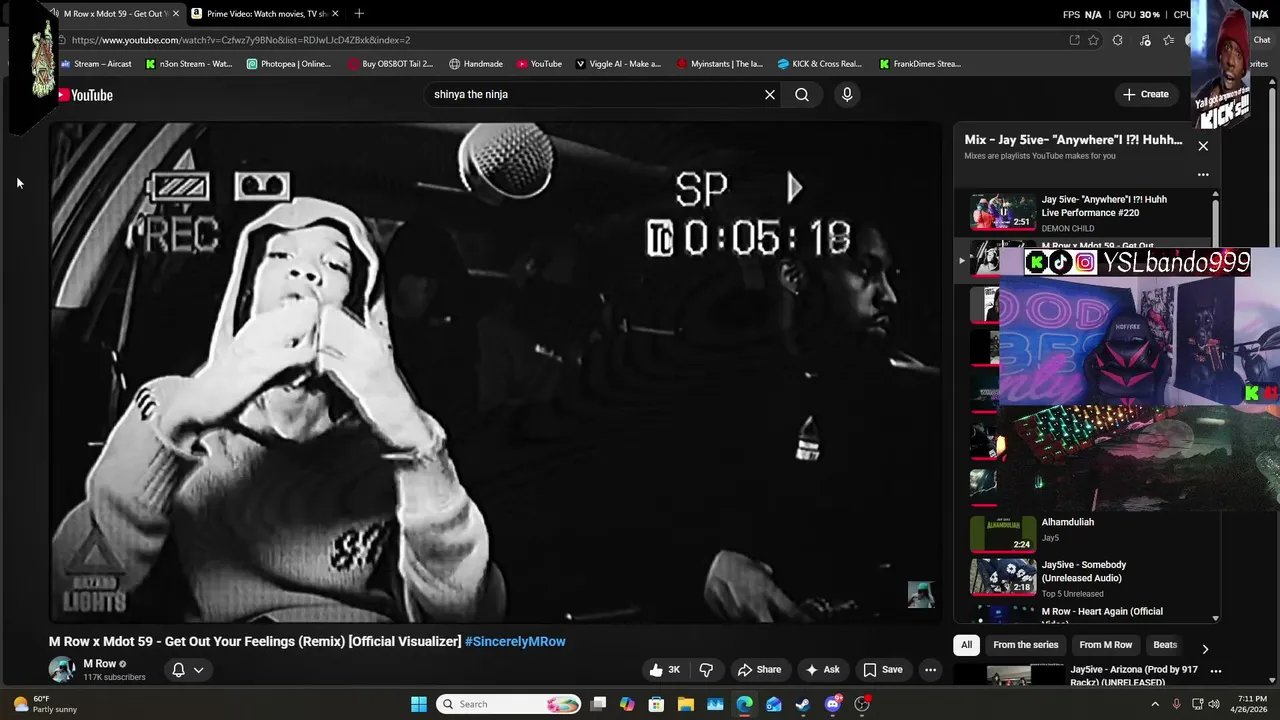This screenshot has height=720, width=1280.
Task: Open Myinstants bookmark
Action: click(720, 64)
